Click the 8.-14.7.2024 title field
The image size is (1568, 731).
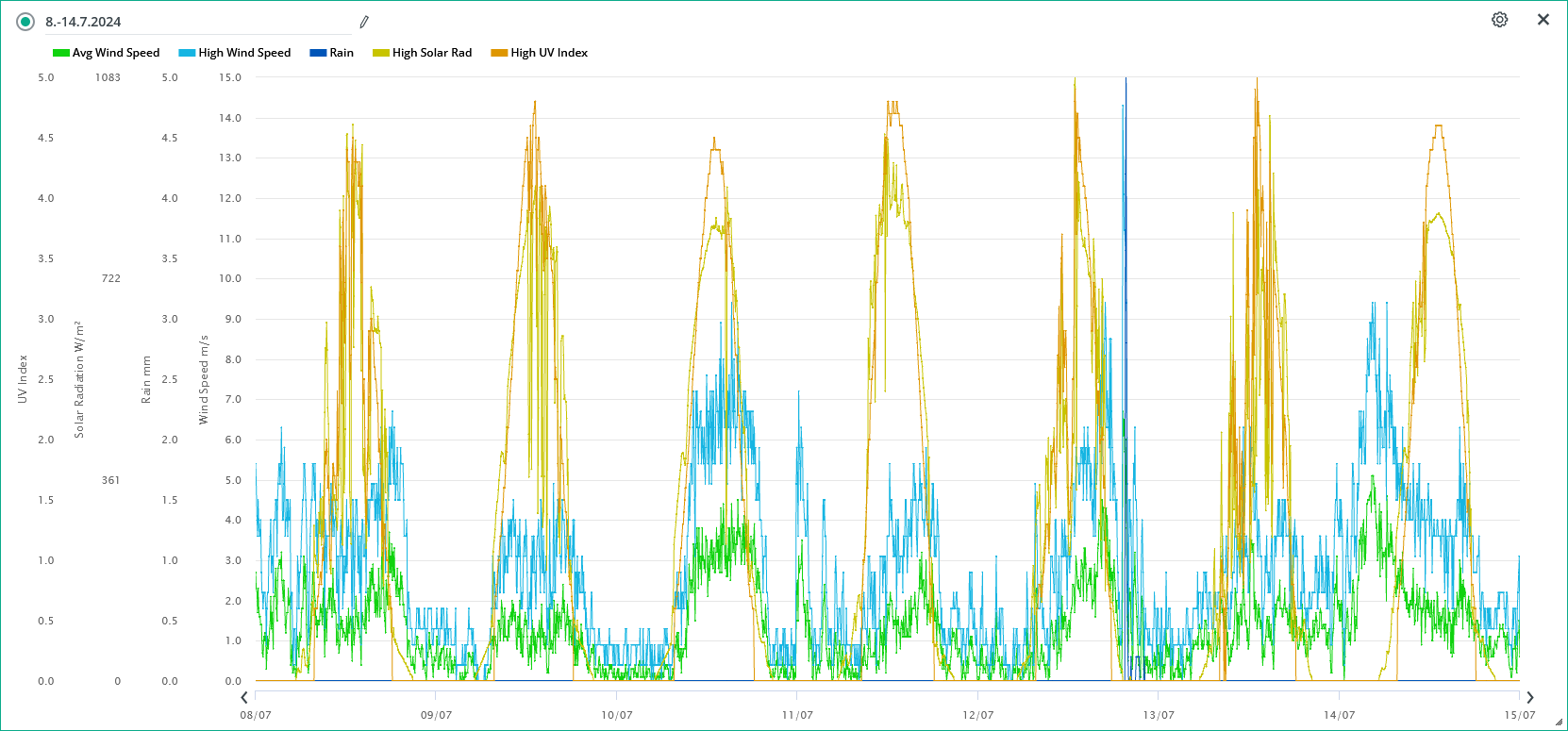(189, 22)
